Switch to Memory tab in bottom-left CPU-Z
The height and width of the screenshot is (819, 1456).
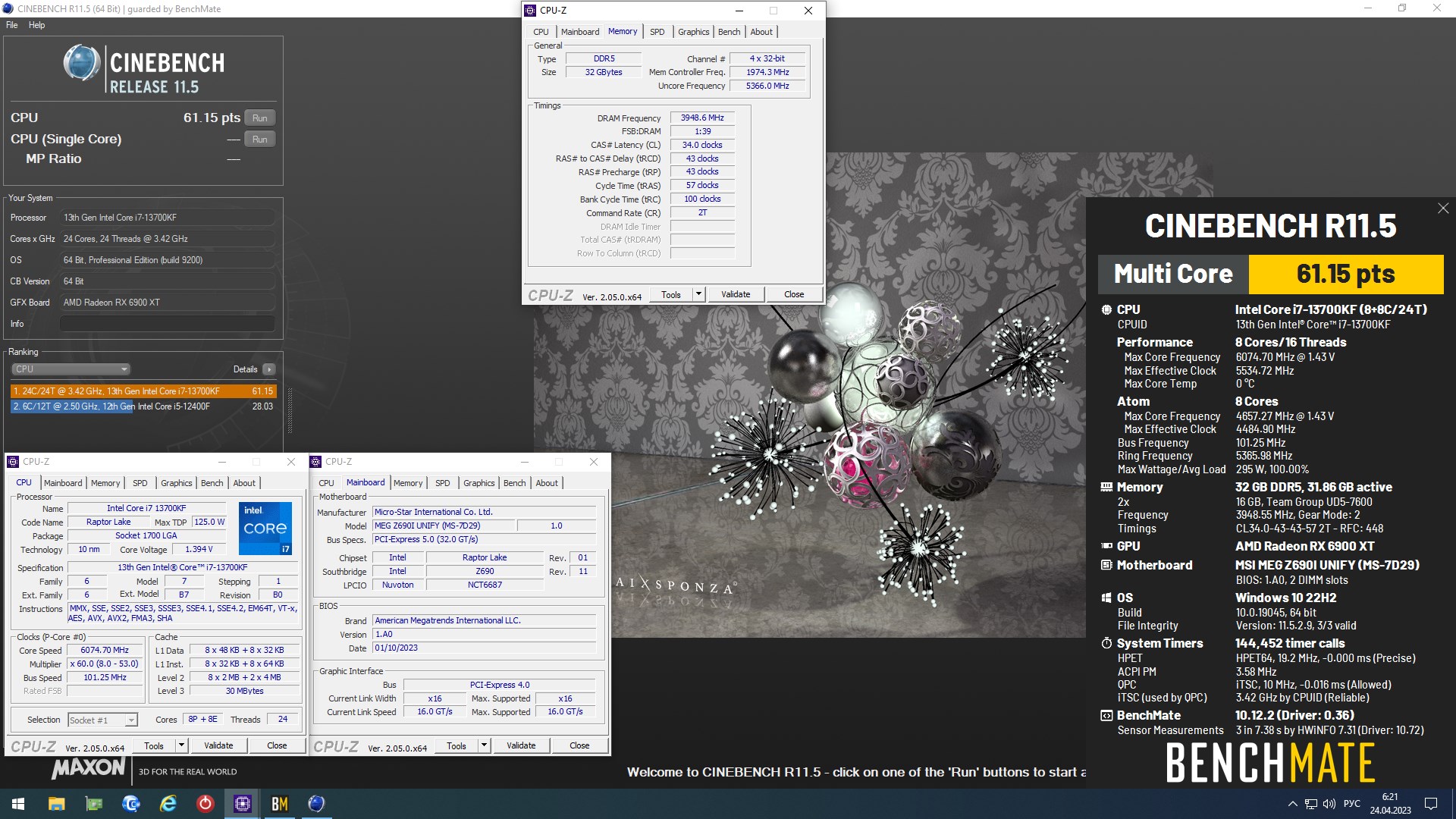[105, 483]
